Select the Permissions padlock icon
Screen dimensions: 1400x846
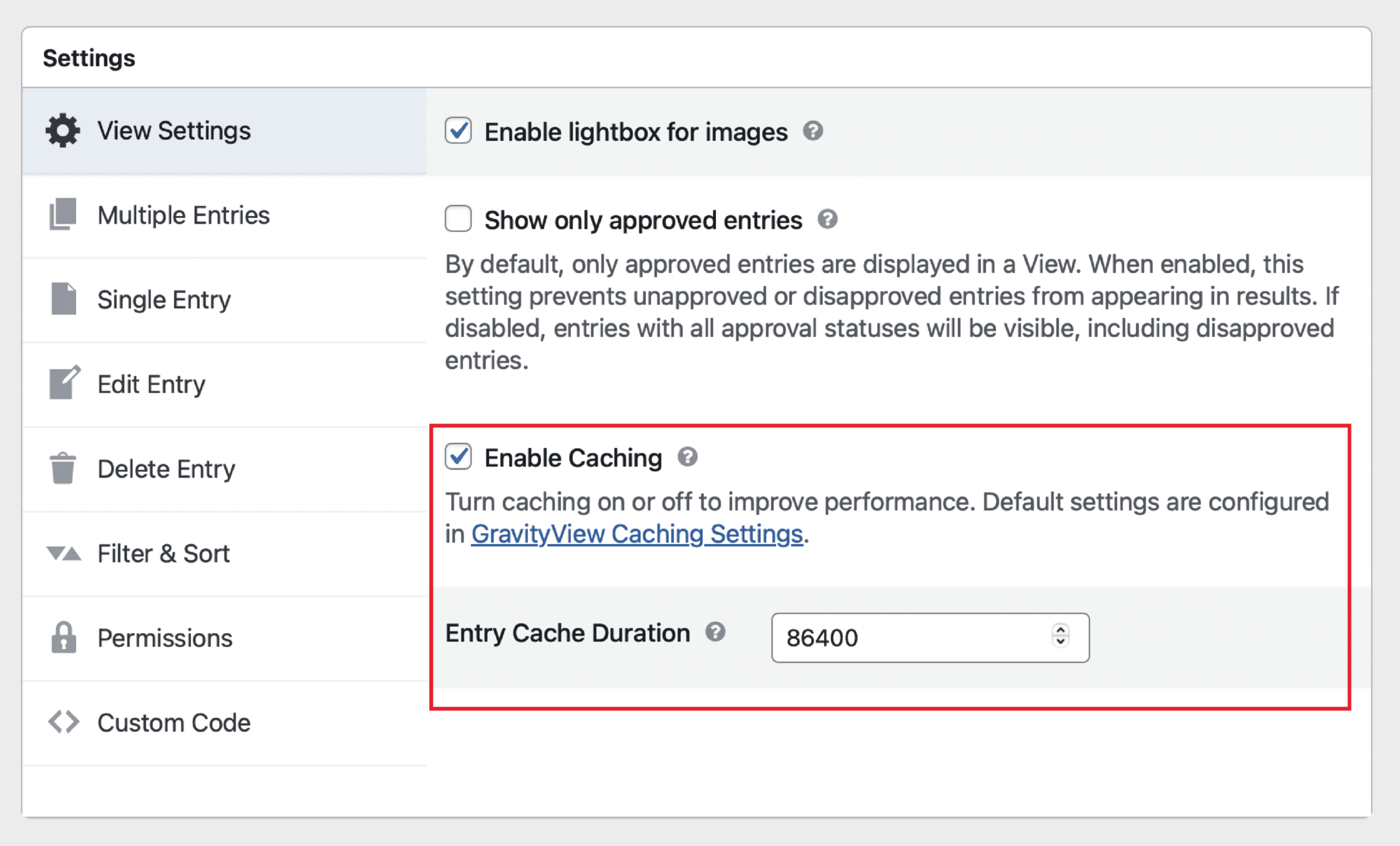pyautogui.click(x=62, y=638)
